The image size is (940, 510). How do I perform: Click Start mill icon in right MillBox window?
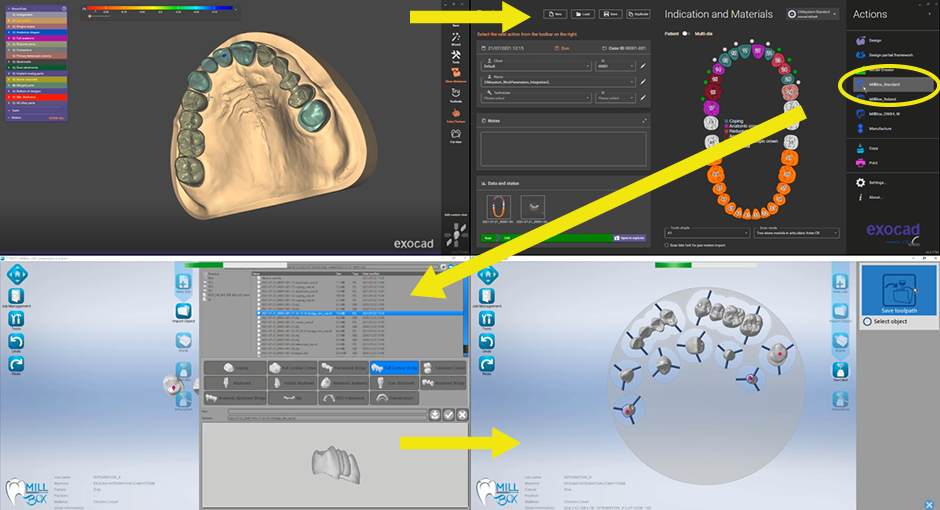pos(840,372)
